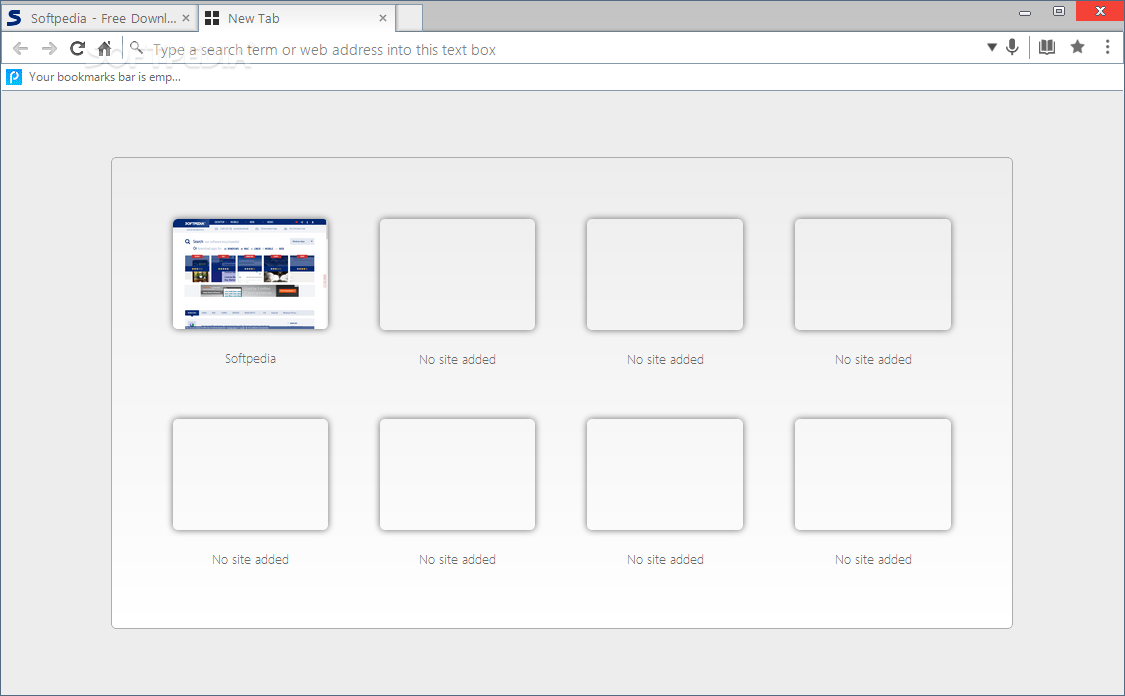Viewport: 1125px width, 696px height.
Task: Expand the address bar dropdown arrow
Action: coord(992,47)
